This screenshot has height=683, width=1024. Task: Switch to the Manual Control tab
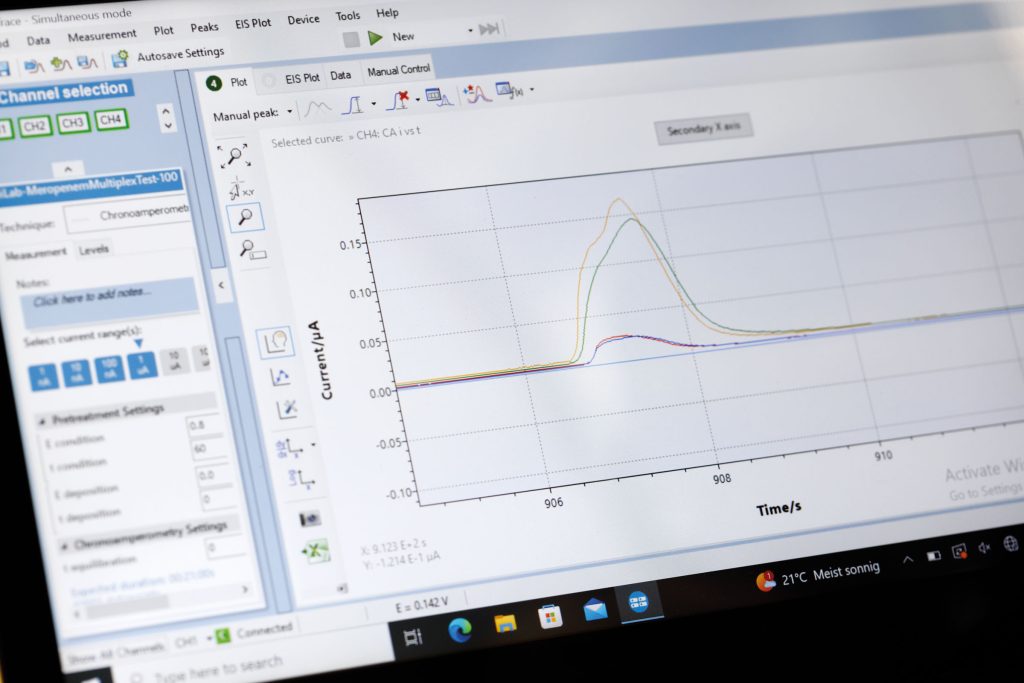coord(398,70)
